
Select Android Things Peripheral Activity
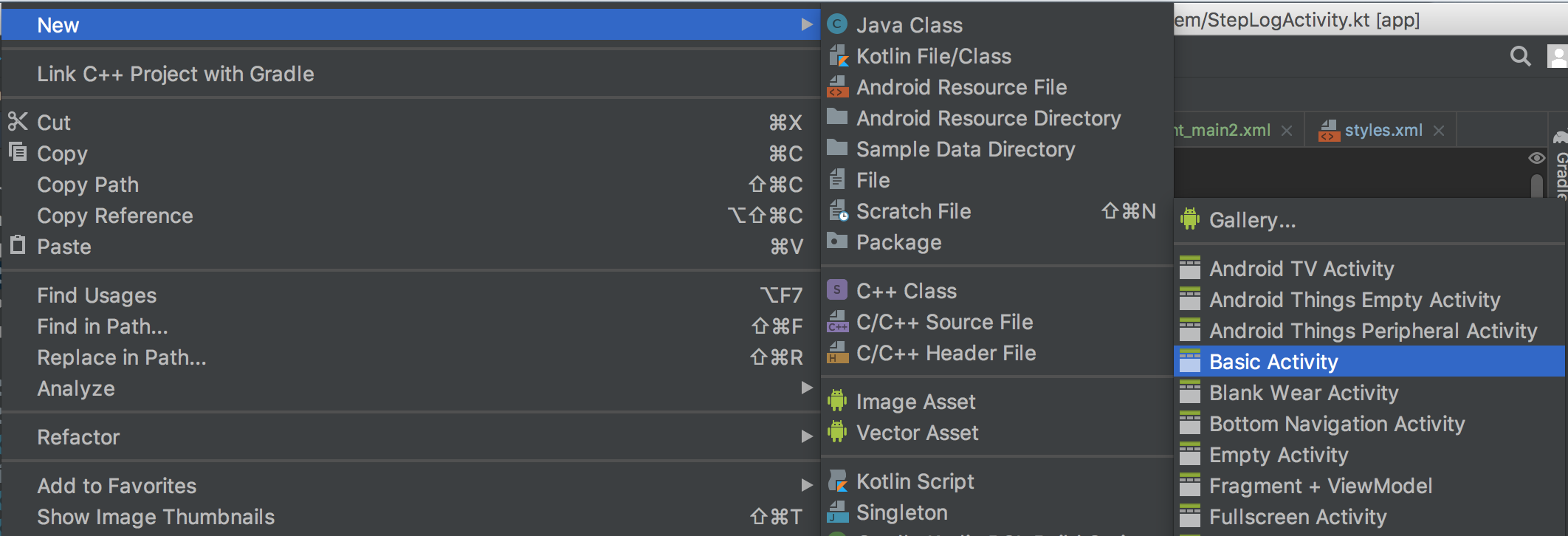[x=1369, y=331]
